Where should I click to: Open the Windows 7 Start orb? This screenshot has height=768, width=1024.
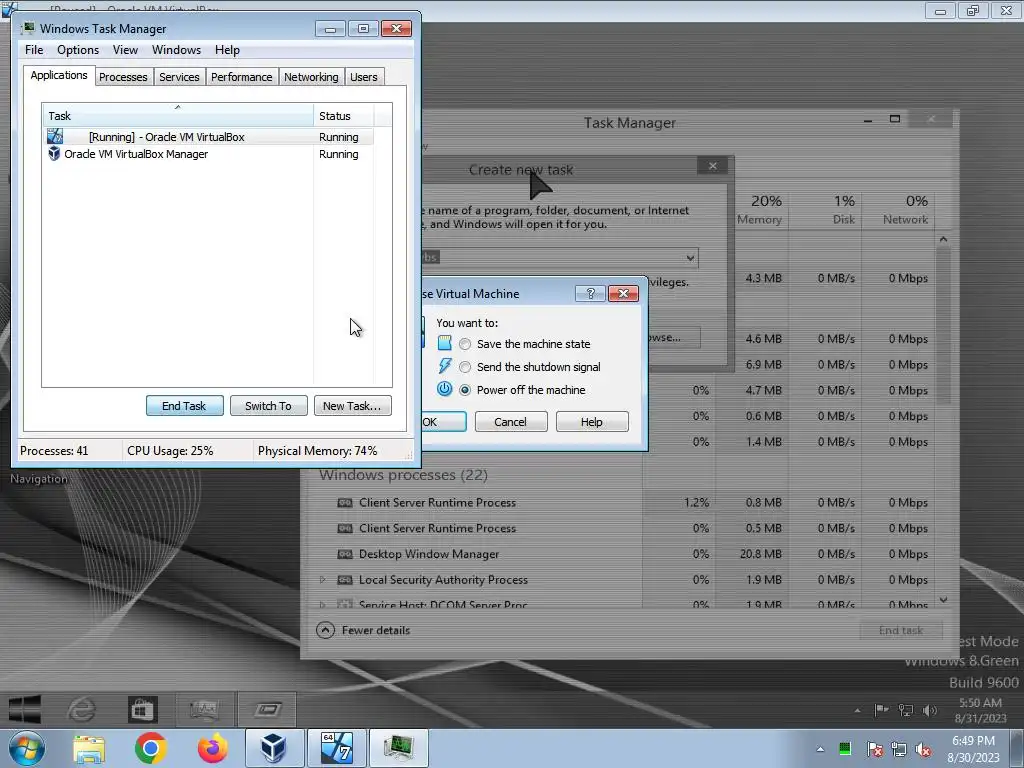26,748
